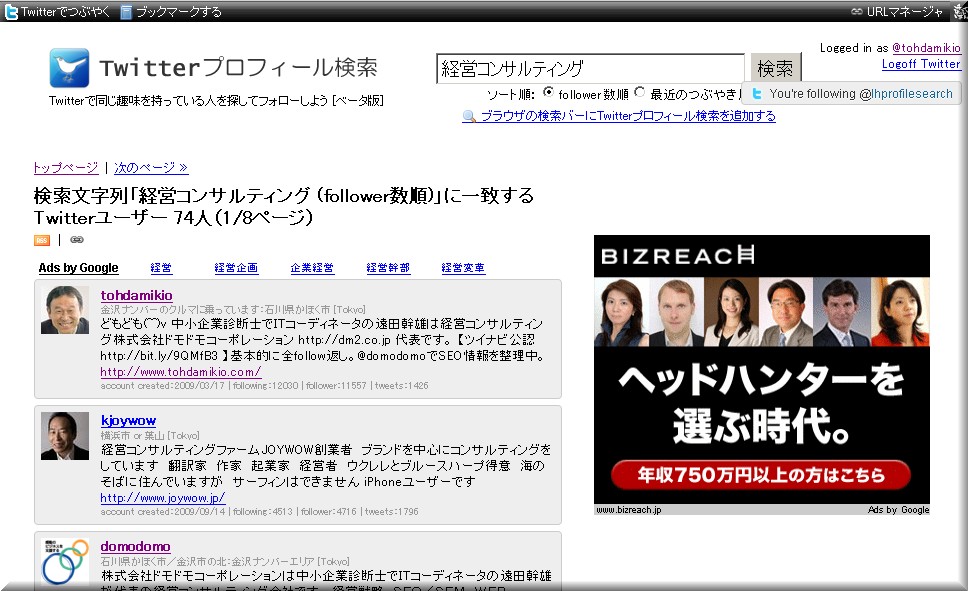The width and height of the screenshot is (968, 591).
Task: Open http://www.tohdamikio.com/ link
Action: click(x=181, y=372)
